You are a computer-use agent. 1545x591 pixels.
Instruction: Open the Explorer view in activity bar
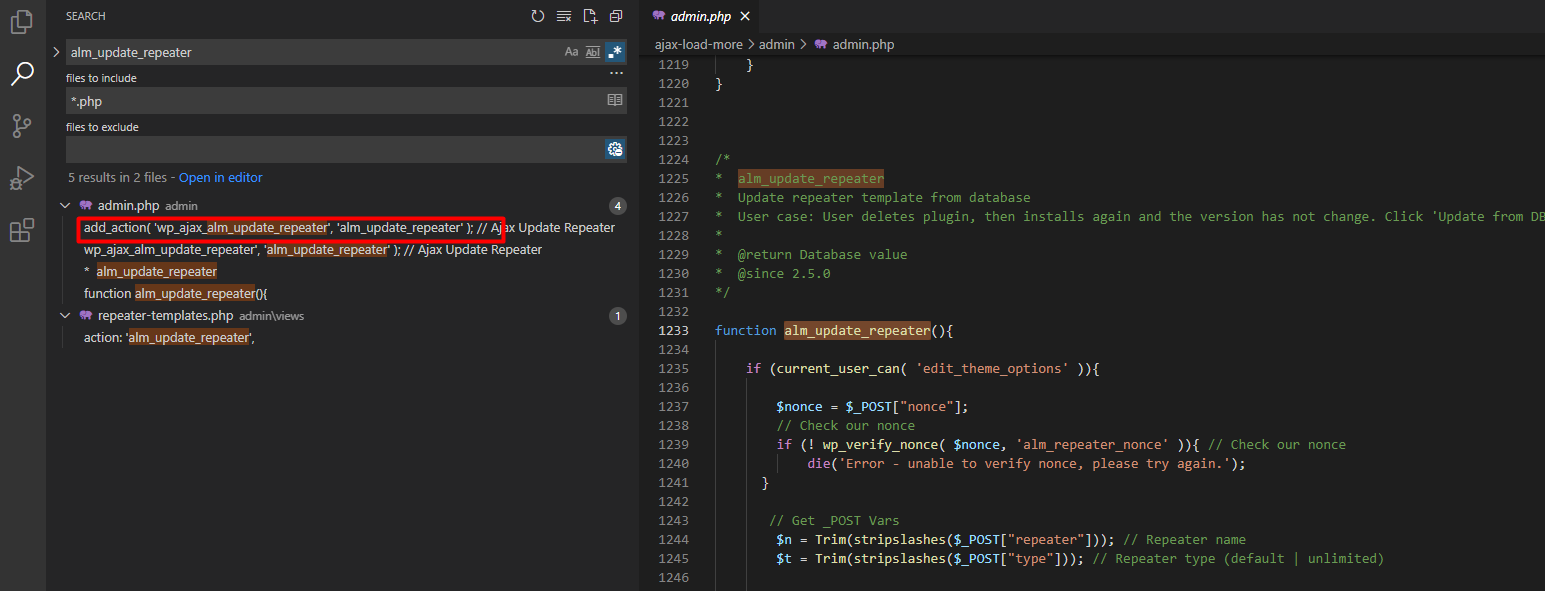tap(22, 21)
